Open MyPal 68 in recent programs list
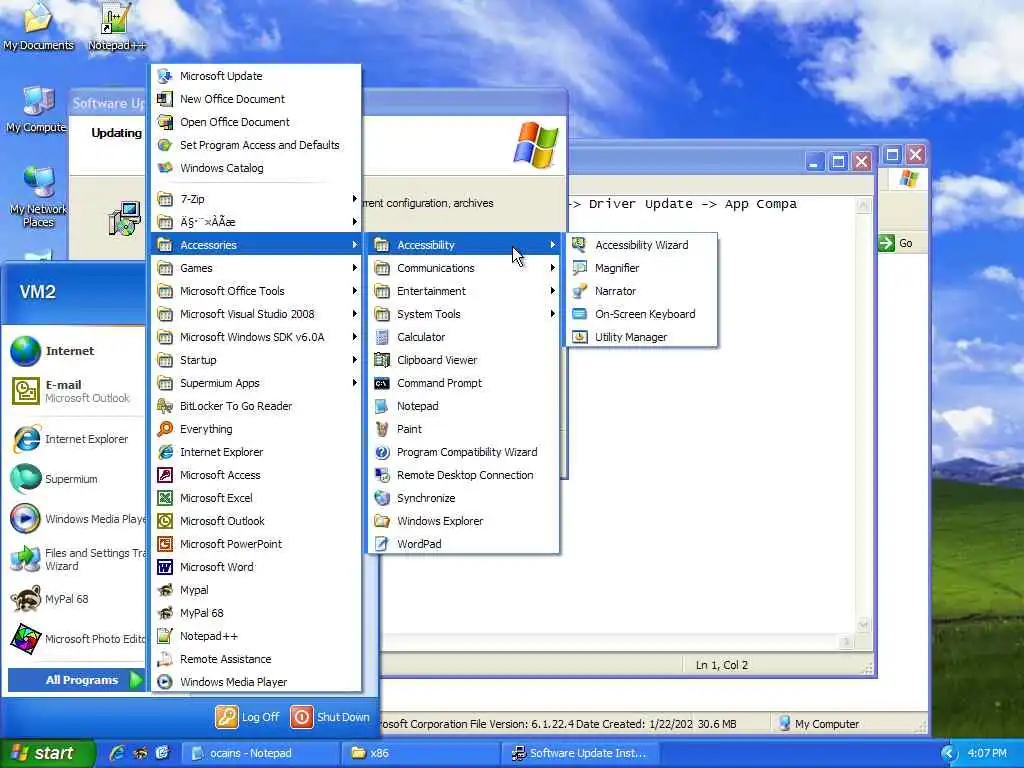This screenshot has width=1024, height=768. [73, 599]
